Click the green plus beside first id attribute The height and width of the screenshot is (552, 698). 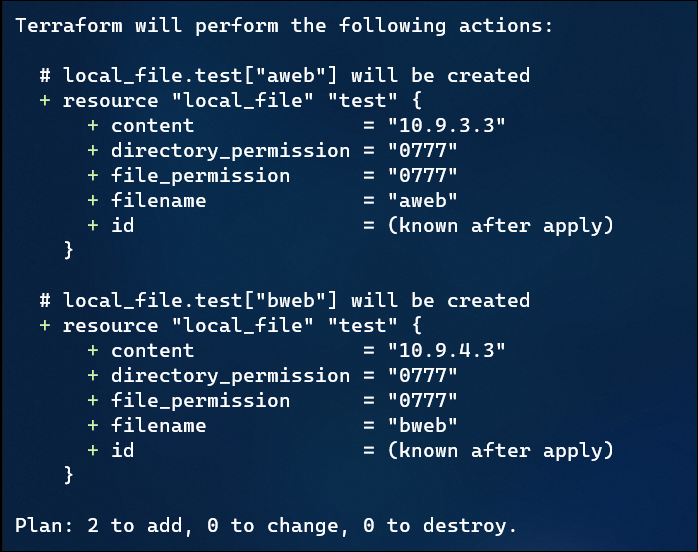tap(93, 225)
